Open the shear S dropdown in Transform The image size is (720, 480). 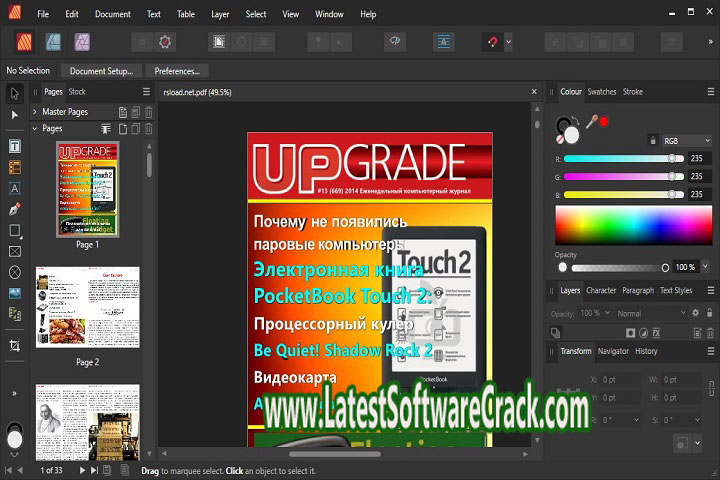click(697, 420)
